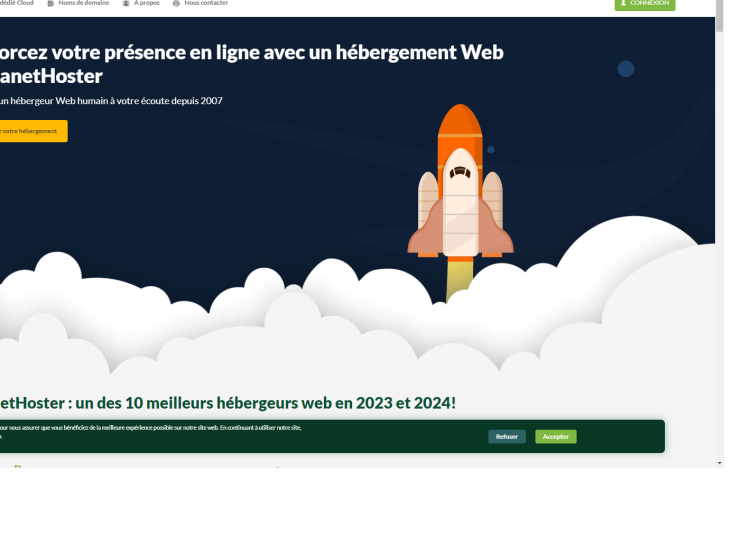
Task: Refuse cookies with the Refuser button
Action: pyautogui.click(x=507, y=437)
